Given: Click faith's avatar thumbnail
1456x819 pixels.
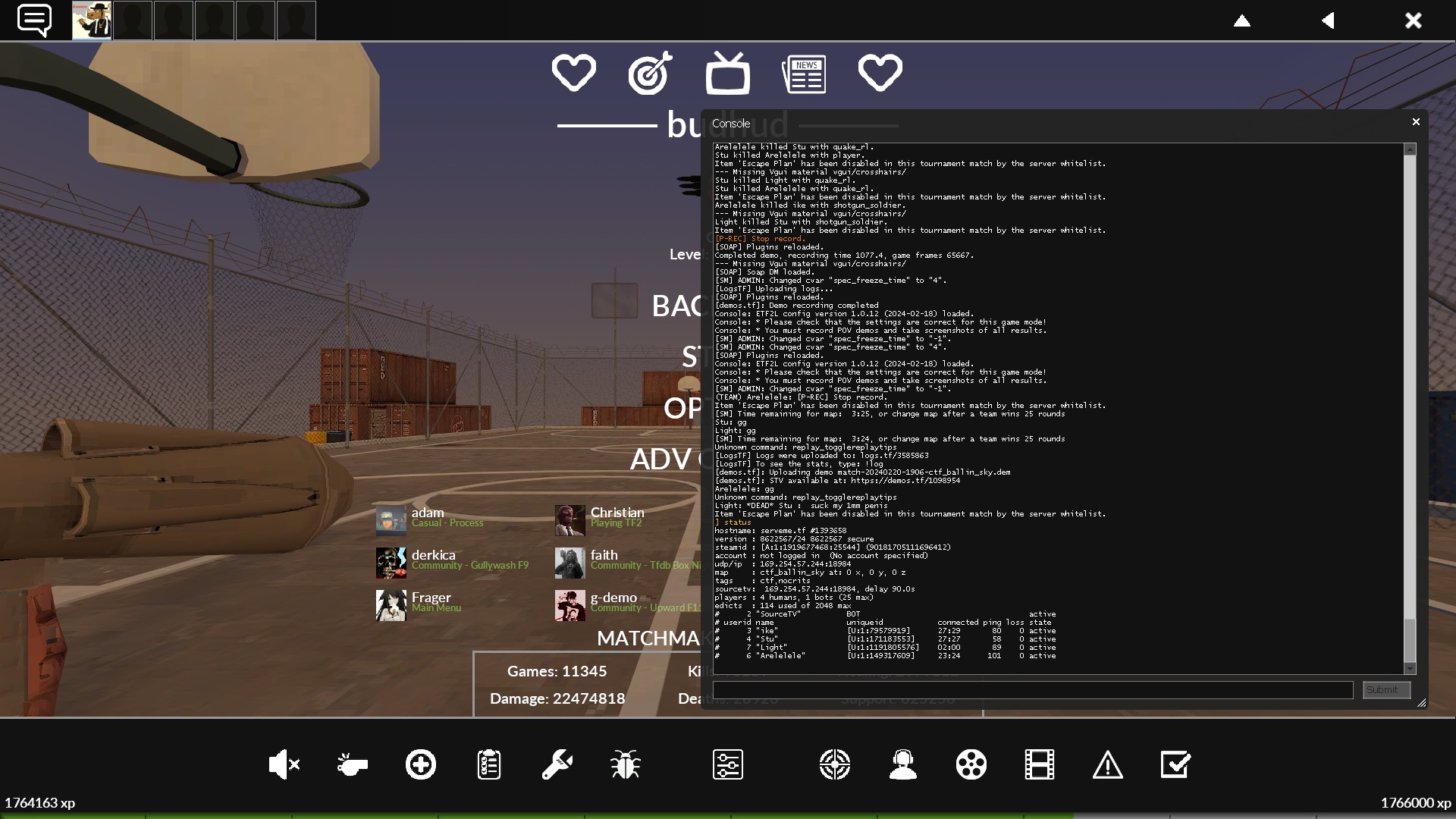Looking at the screenshot, I should pos(570,563).
